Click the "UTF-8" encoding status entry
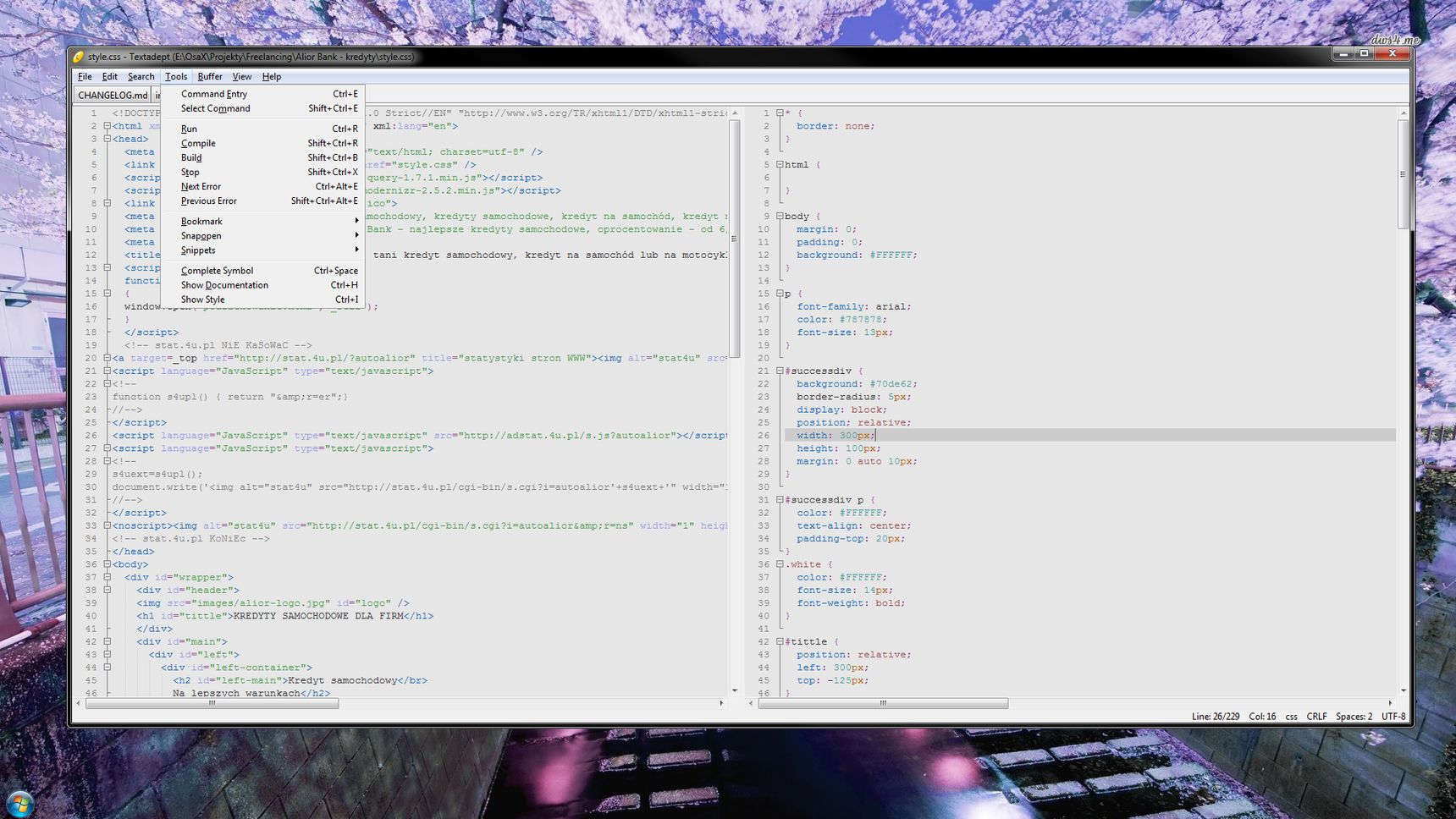The height and width of the screenshot is (819, 1456). [x=1393, y=716]
